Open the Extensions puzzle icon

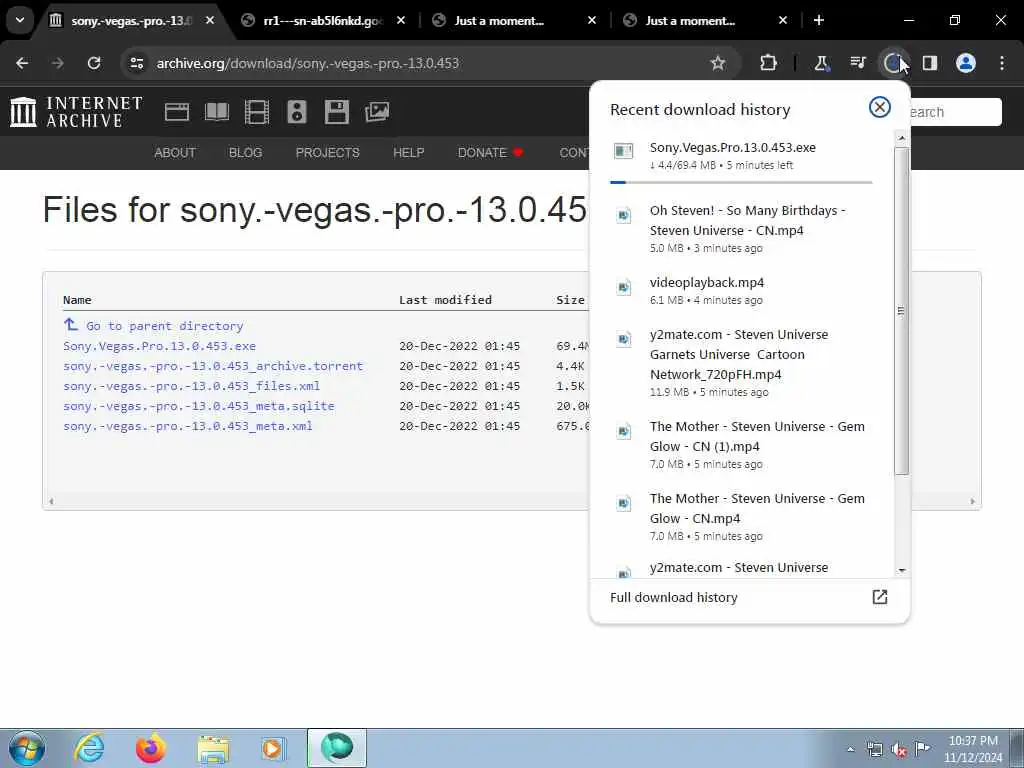pyautogui.click(x=769, y=63)
